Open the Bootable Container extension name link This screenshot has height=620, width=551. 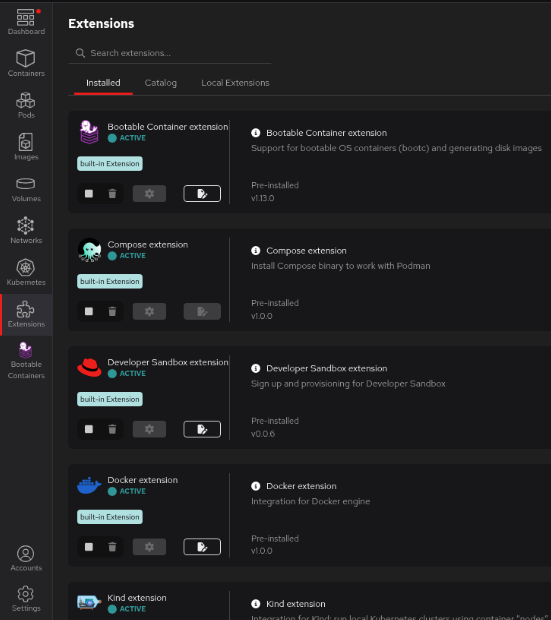tap(168, 127)
